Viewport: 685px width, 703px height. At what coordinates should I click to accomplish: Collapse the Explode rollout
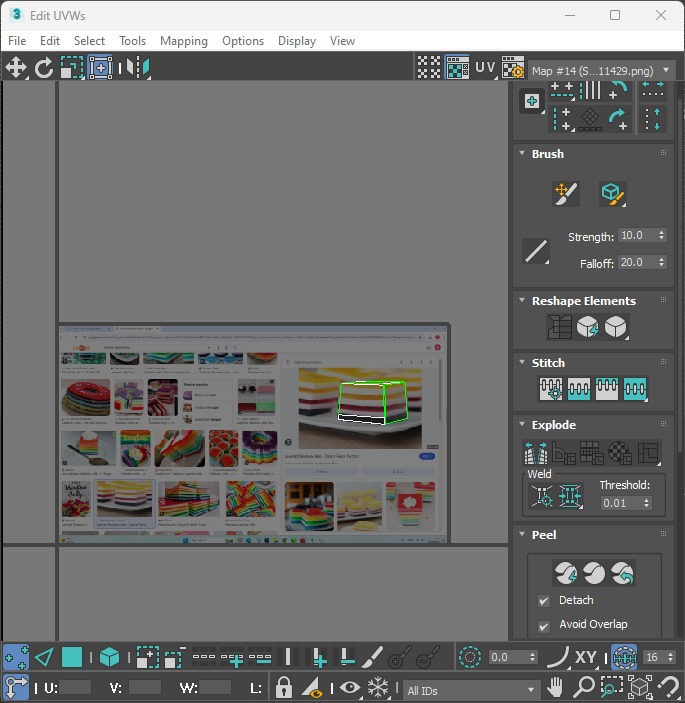tap(522, 424)
